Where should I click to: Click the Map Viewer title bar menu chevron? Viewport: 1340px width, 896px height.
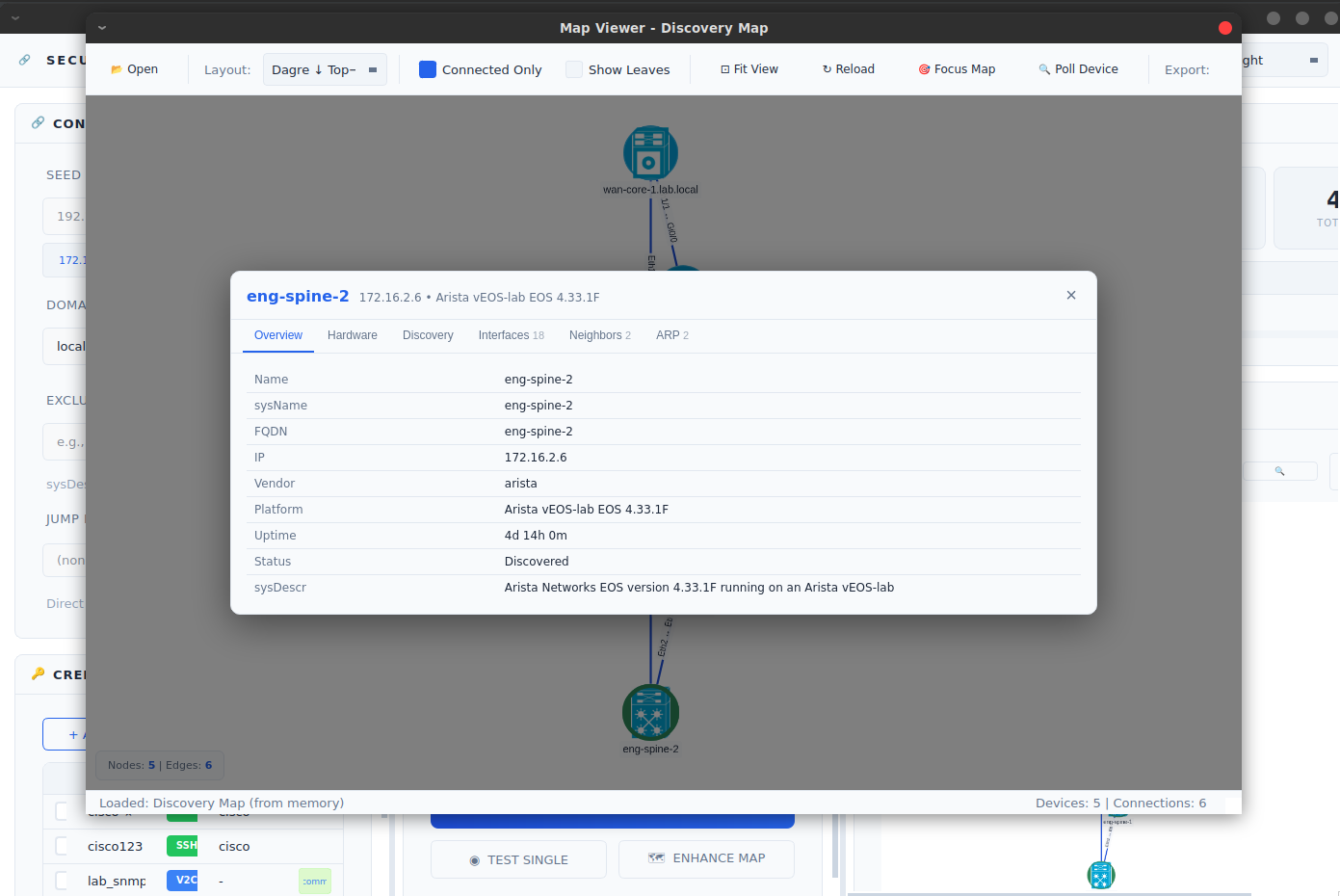pos(102,28)
